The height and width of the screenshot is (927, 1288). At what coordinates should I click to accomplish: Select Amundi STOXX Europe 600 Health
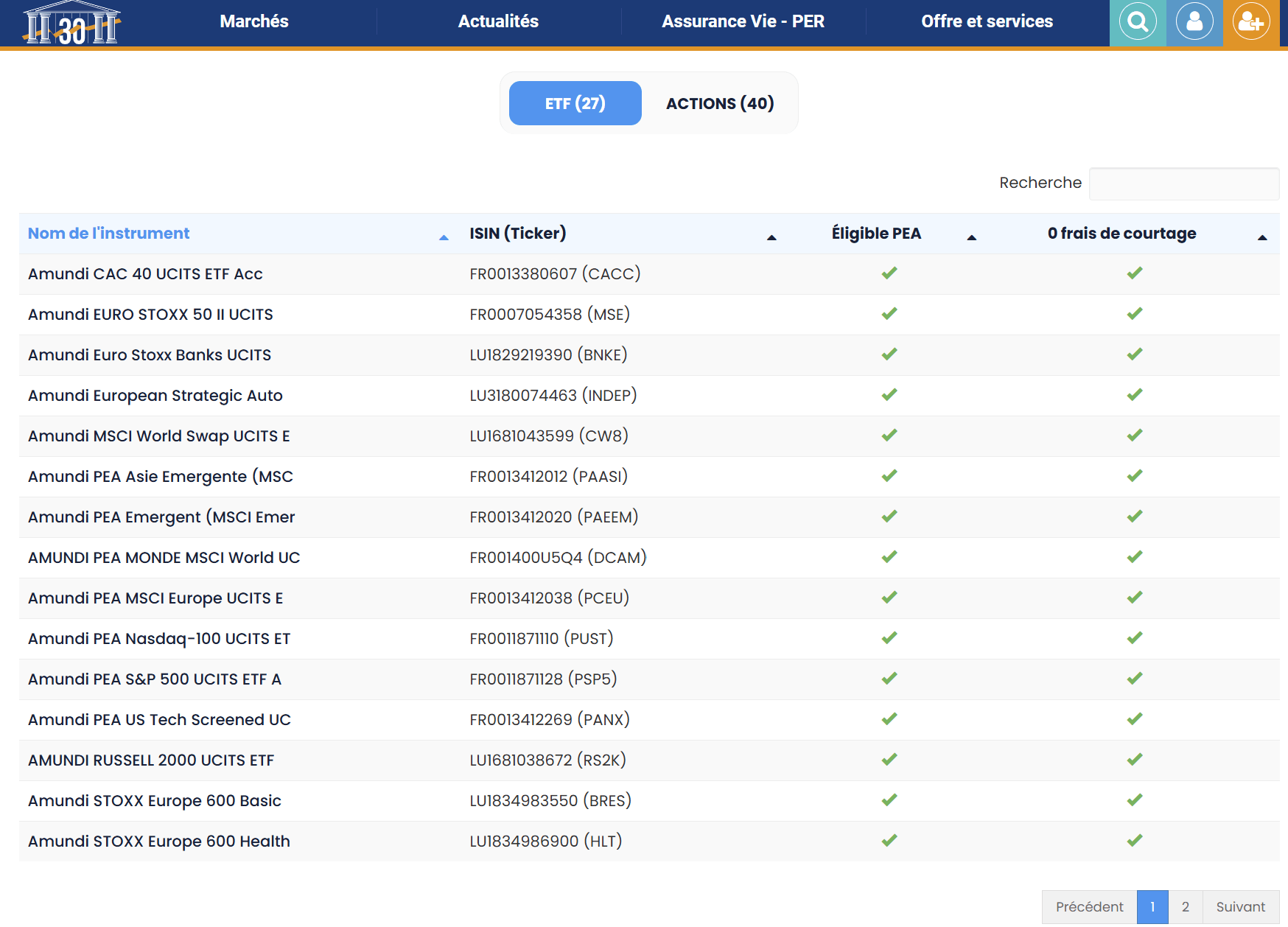coord(159,842)
